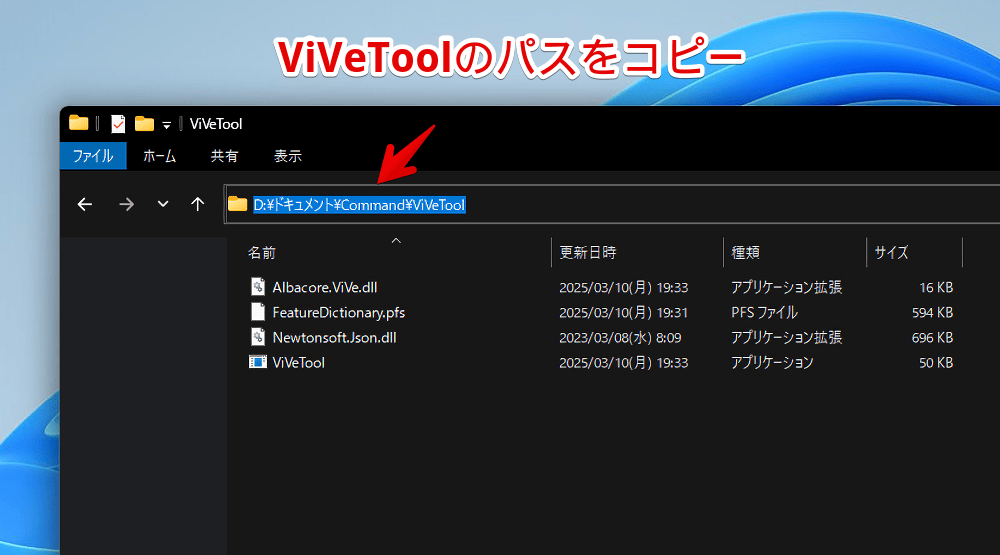Click the 696 KB size cell
The width and height of the screenshot is (1000, 555).
[x=932, y=337]
